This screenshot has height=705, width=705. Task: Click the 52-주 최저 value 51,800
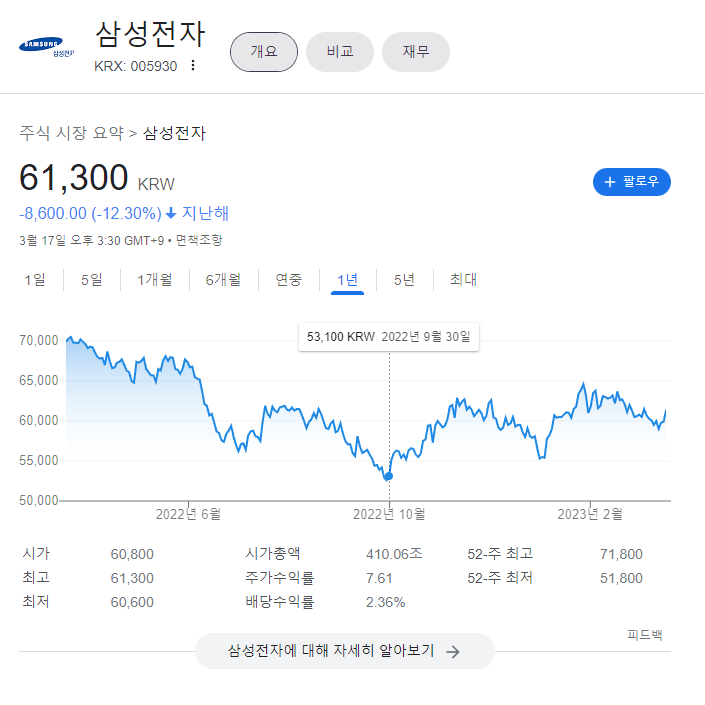621,578
